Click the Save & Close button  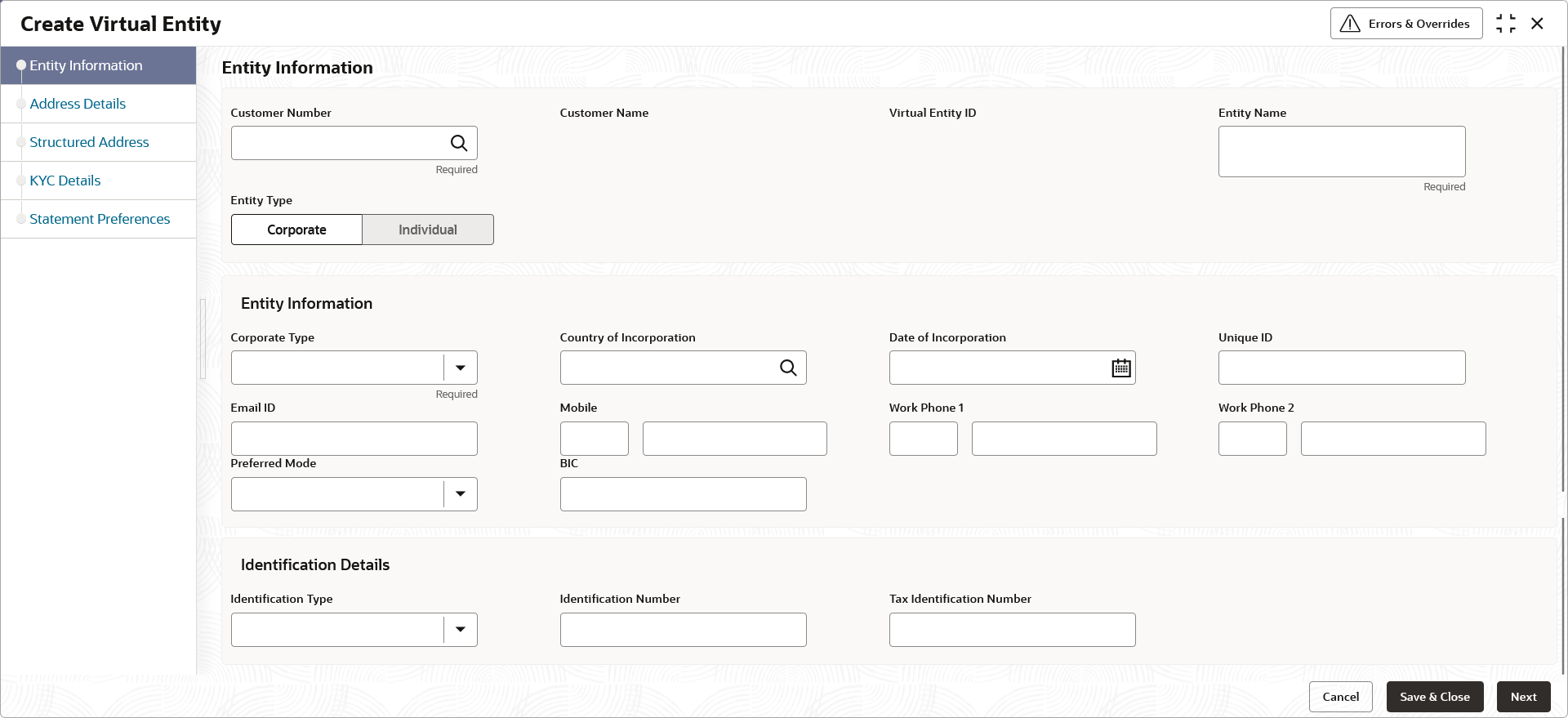click(1435, 697)
